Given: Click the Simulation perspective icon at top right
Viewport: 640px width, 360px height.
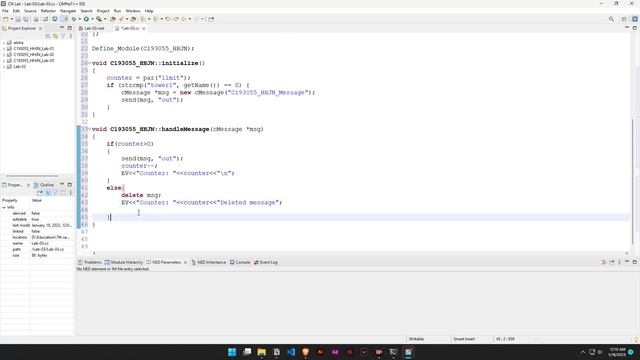Looking at the screenshot, I should (x=635, y=19).
